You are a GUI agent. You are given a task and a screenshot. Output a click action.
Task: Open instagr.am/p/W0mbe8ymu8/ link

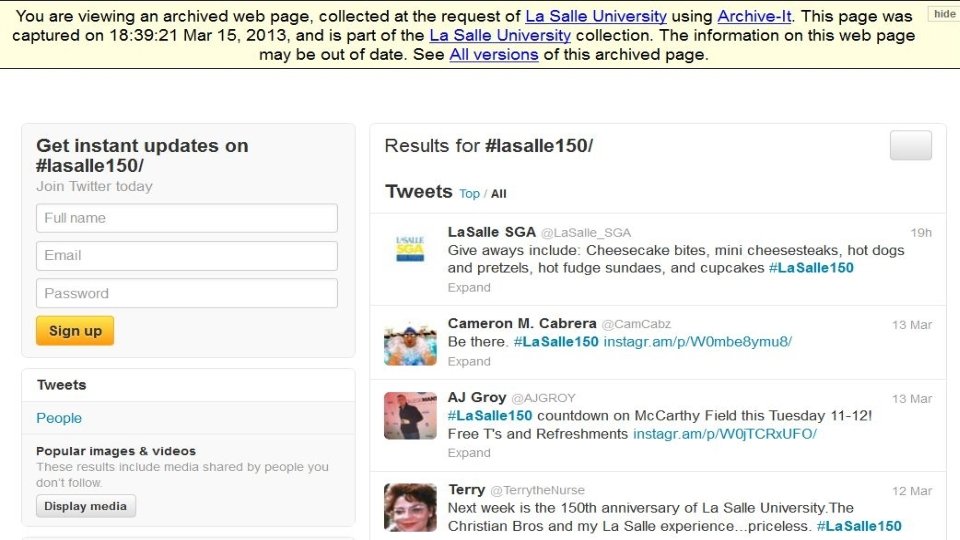tap(698, 342)
